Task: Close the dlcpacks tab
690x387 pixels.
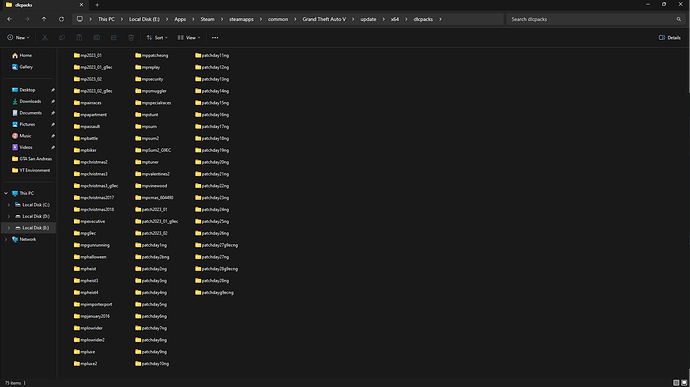Action: click(x=81, y=5)
